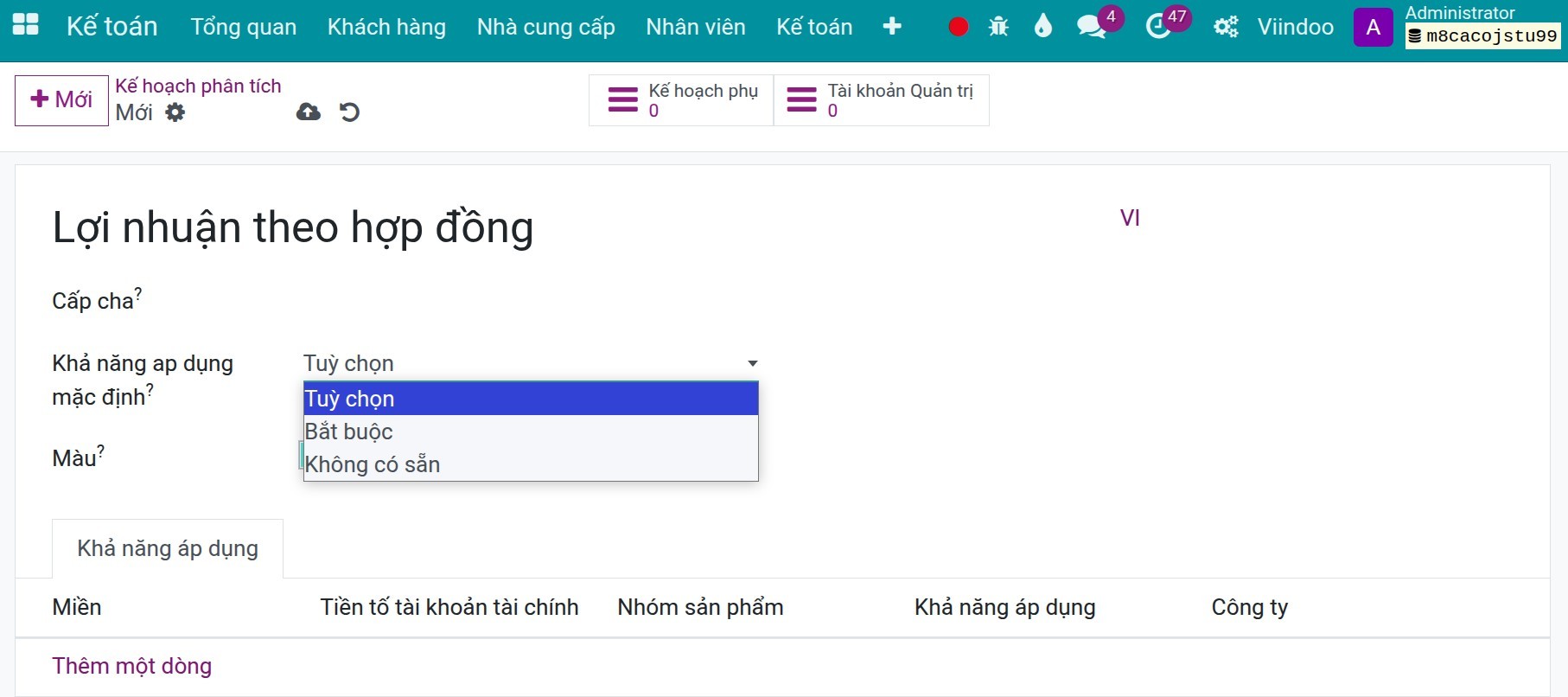Open the bug debug tools icon

(x=998, y=27)
